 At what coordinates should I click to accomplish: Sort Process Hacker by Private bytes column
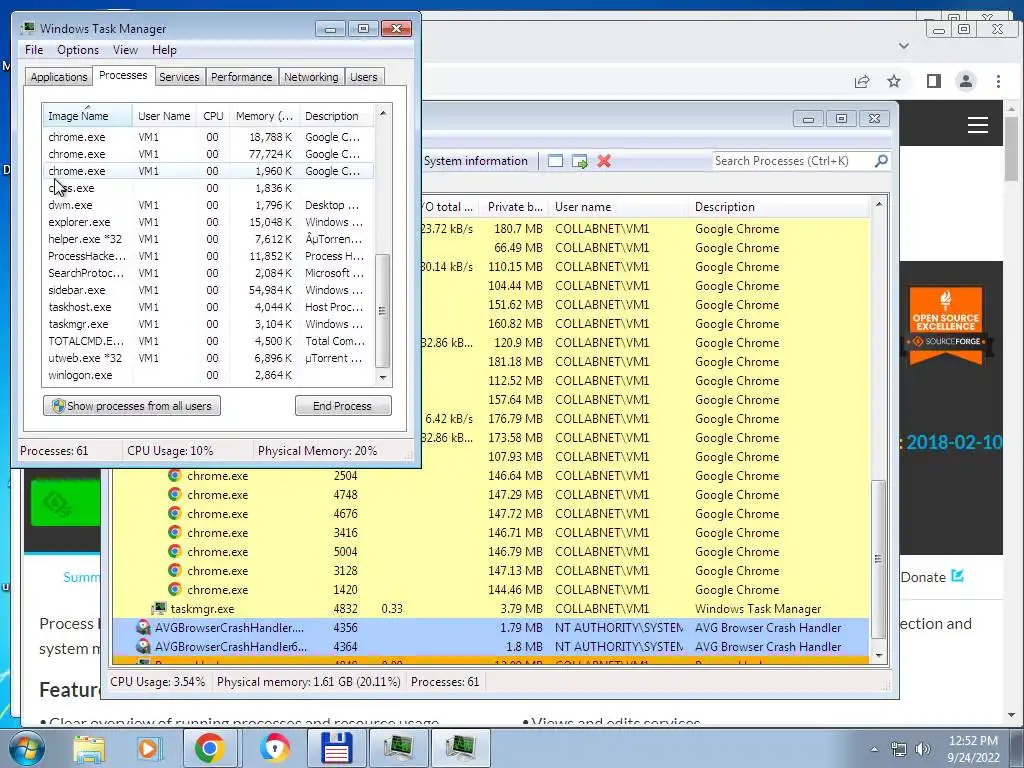[x=515, y=207]
